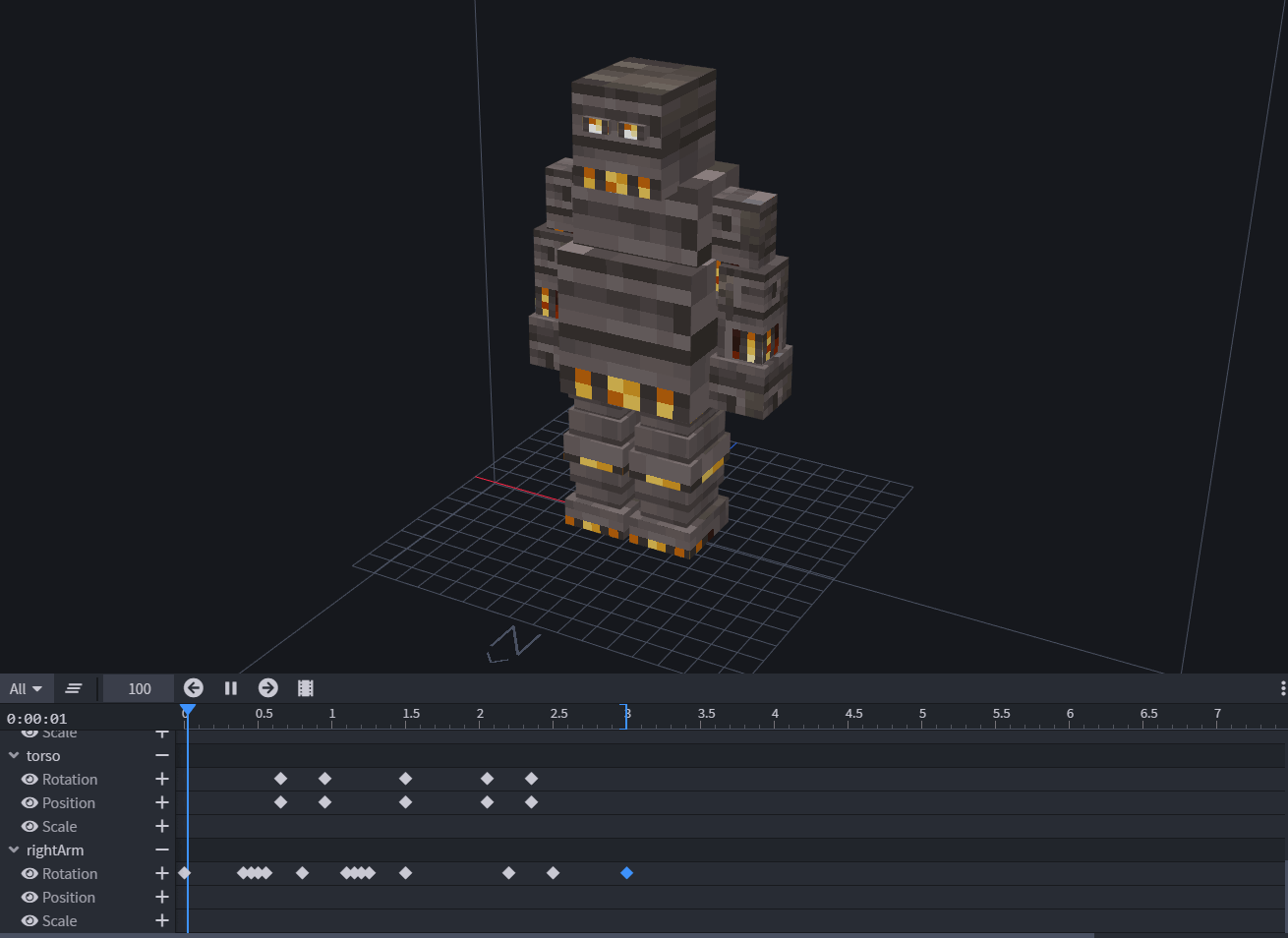Pause the animation playback
Viewport: 1288px width, 938px height.
click(x=231, y=688)
